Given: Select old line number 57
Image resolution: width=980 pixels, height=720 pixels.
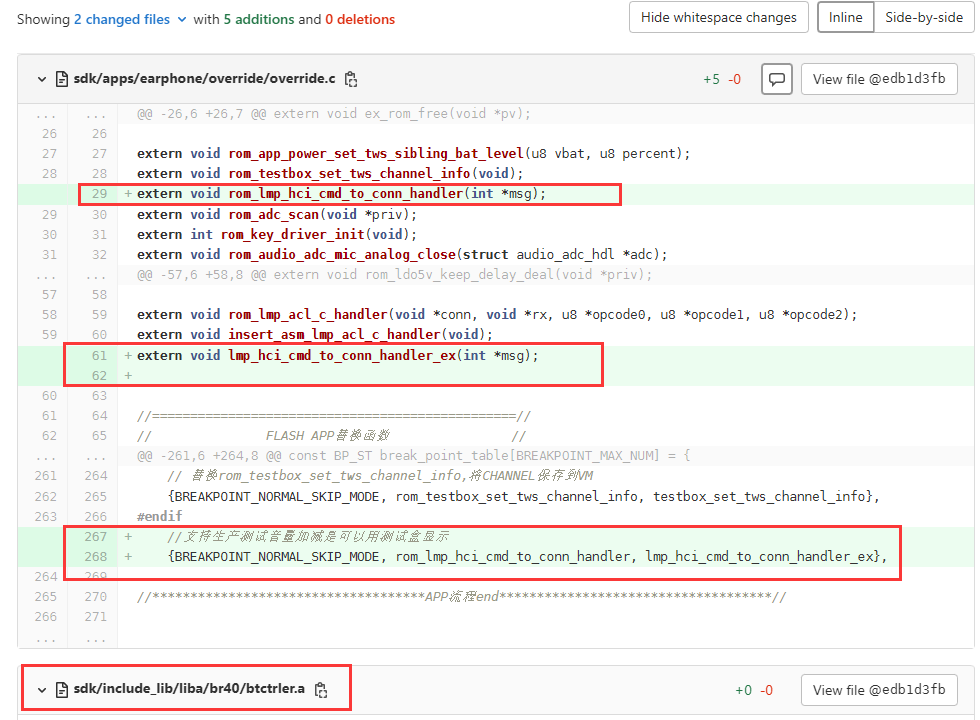Looking at the screenshot, I should tap(49, 295).
